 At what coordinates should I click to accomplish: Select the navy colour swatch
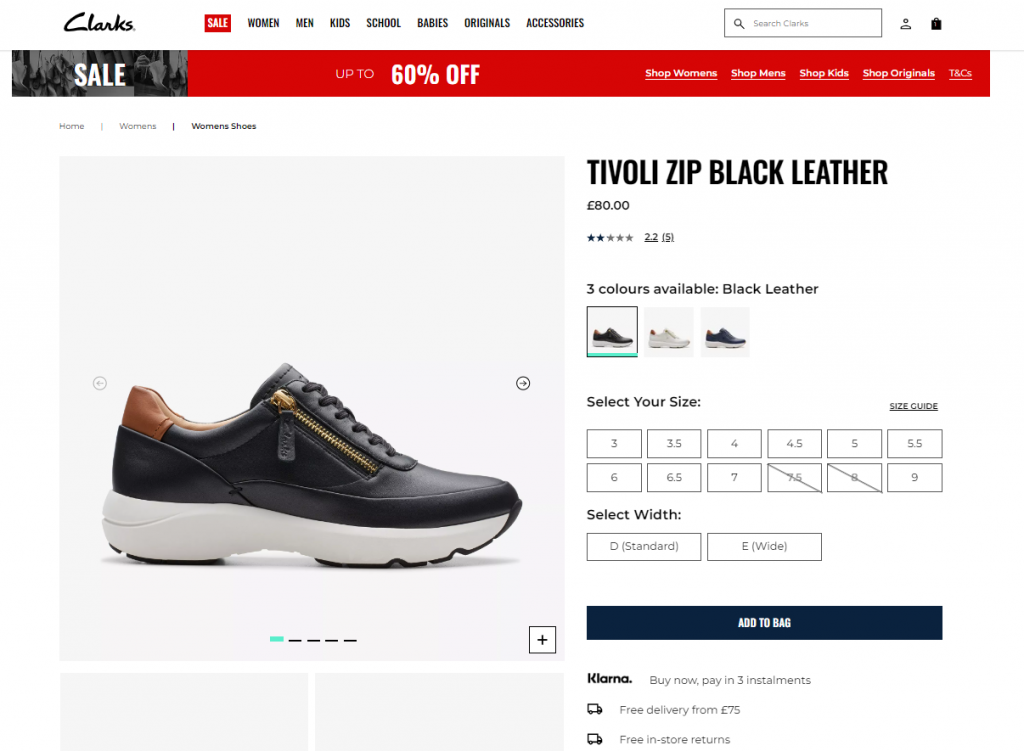725,332
